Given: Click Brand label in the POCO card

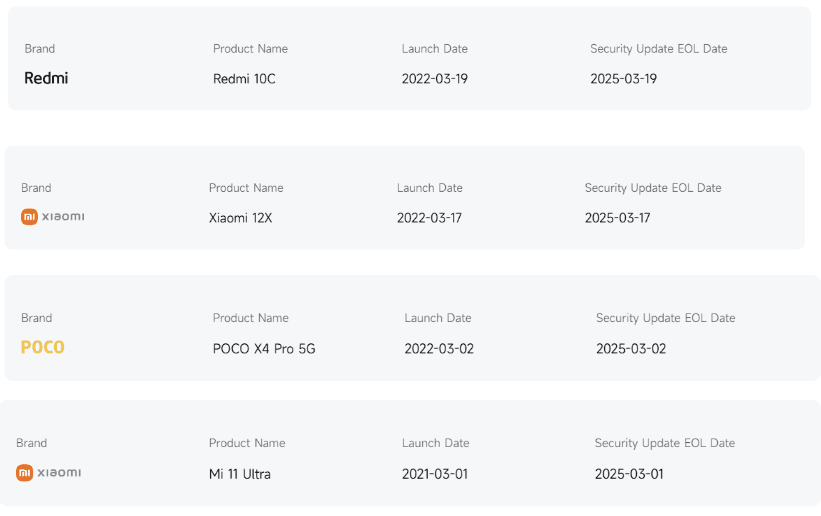Looking at the screenshot, I should pos(36,318).
